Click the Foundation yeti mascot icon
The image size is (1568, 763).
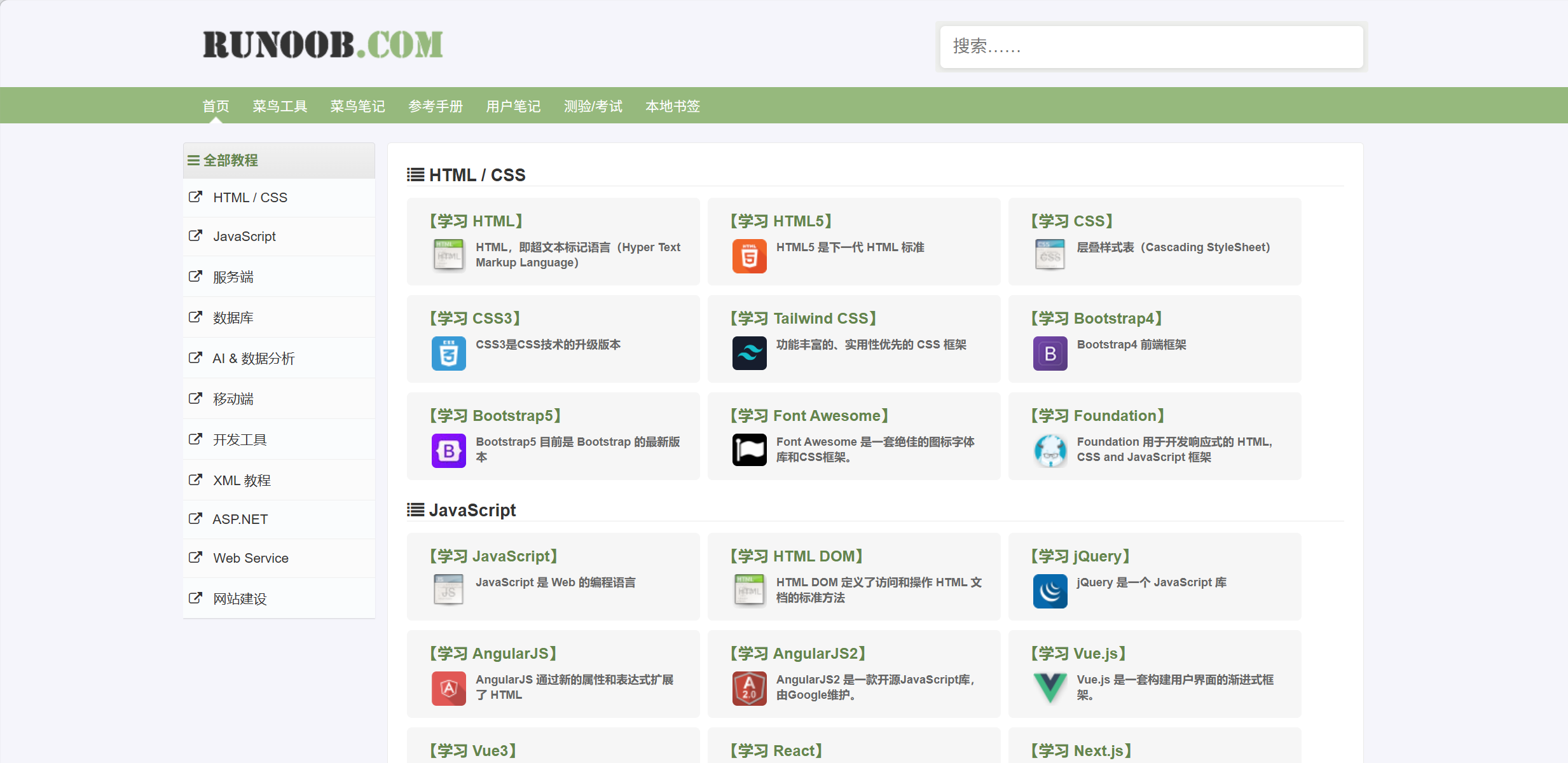point(1050,450)
